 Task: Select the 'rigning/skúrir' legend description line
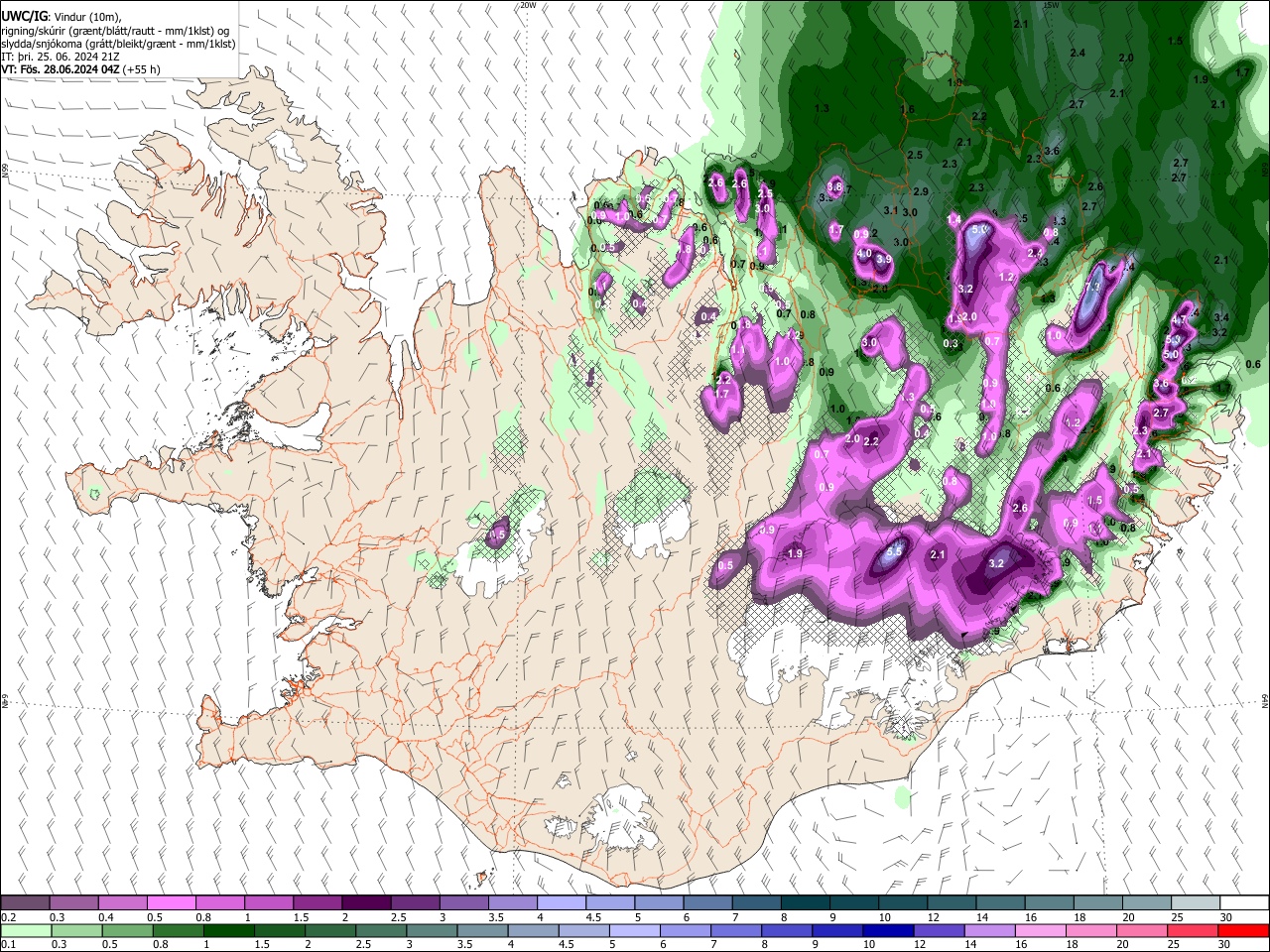pos(117,30)
